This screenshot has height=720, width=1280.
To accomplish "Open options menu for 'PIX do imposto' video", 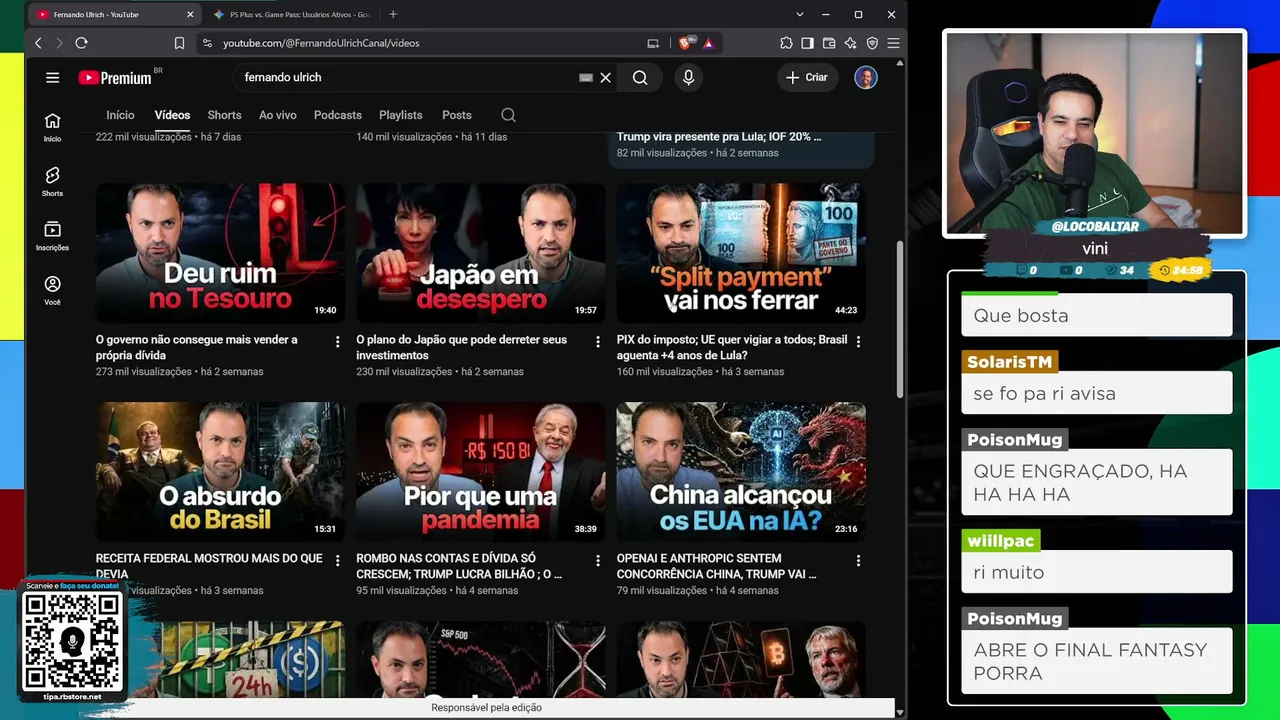I will 858,342.
